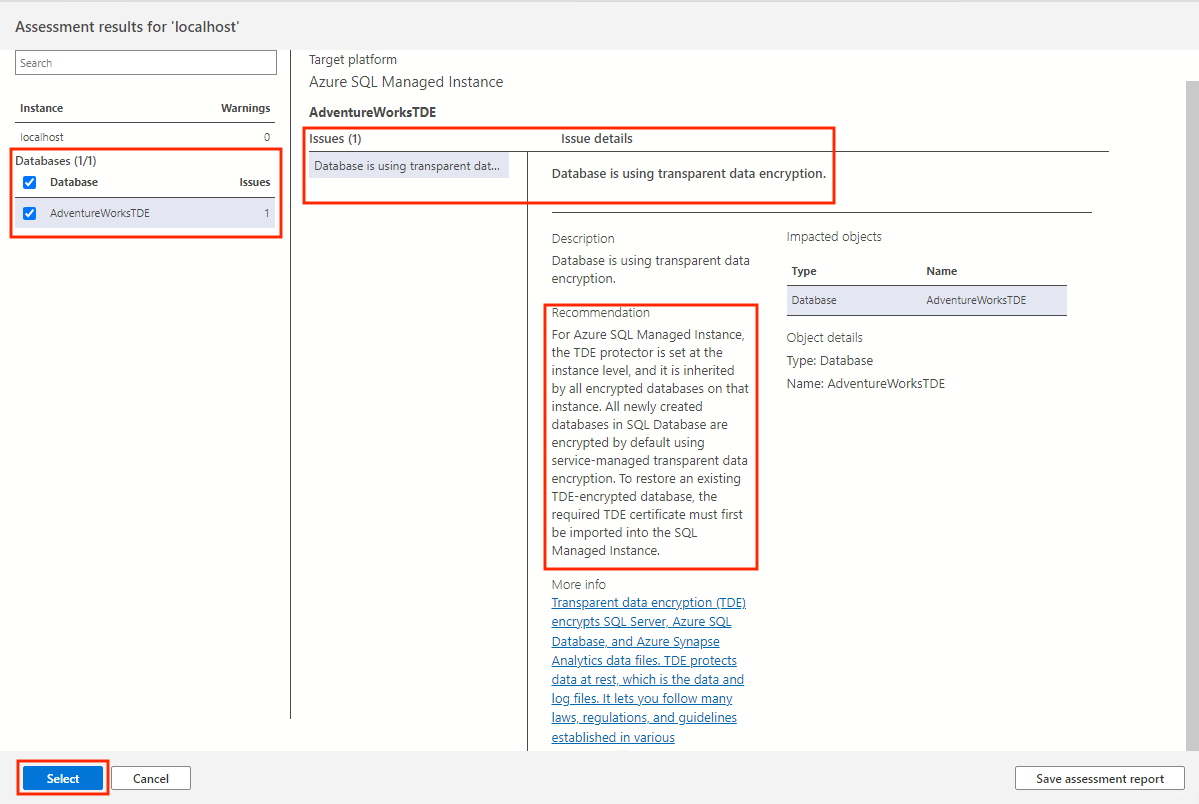Select the 'Database is using transparent dat...' issue

pyautogui.click(x=408, y=166)
